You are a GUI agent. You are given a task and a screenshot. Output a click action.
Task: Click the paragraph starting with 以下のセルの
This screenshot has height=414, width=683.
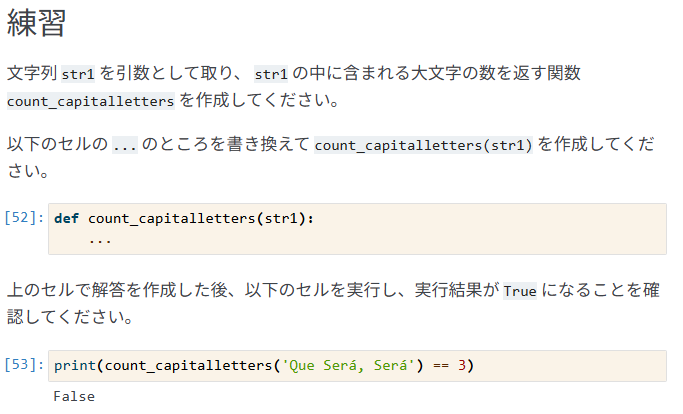click(330, 157)
